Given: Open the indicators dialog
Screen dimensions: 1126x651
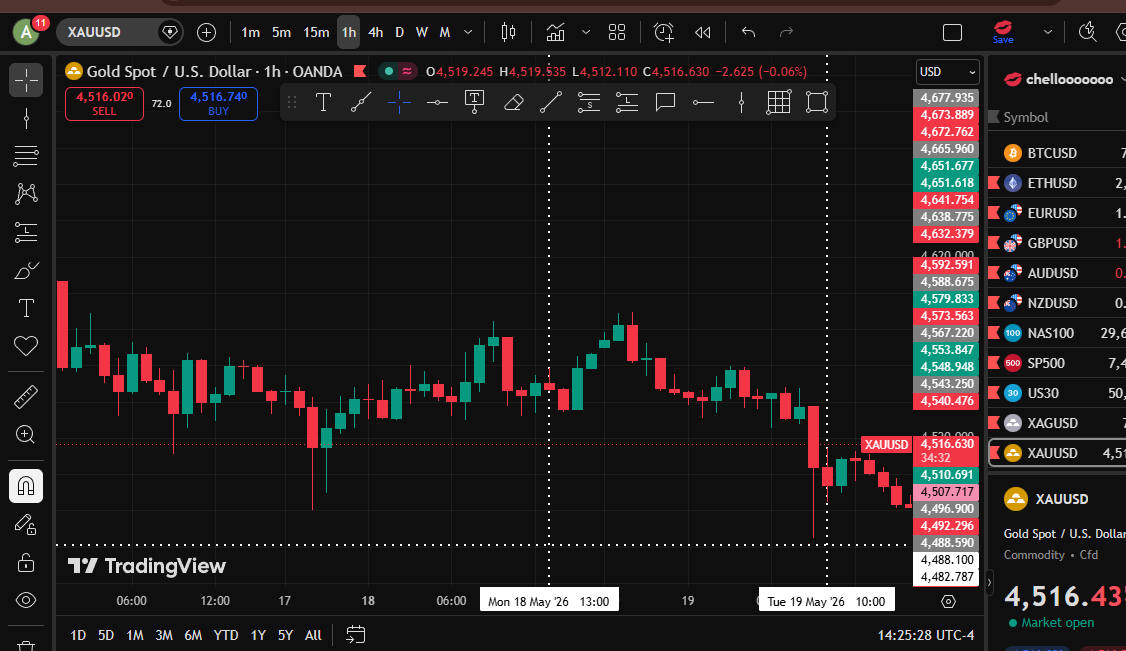Looking at the screenshot, I should pos(555,32).
